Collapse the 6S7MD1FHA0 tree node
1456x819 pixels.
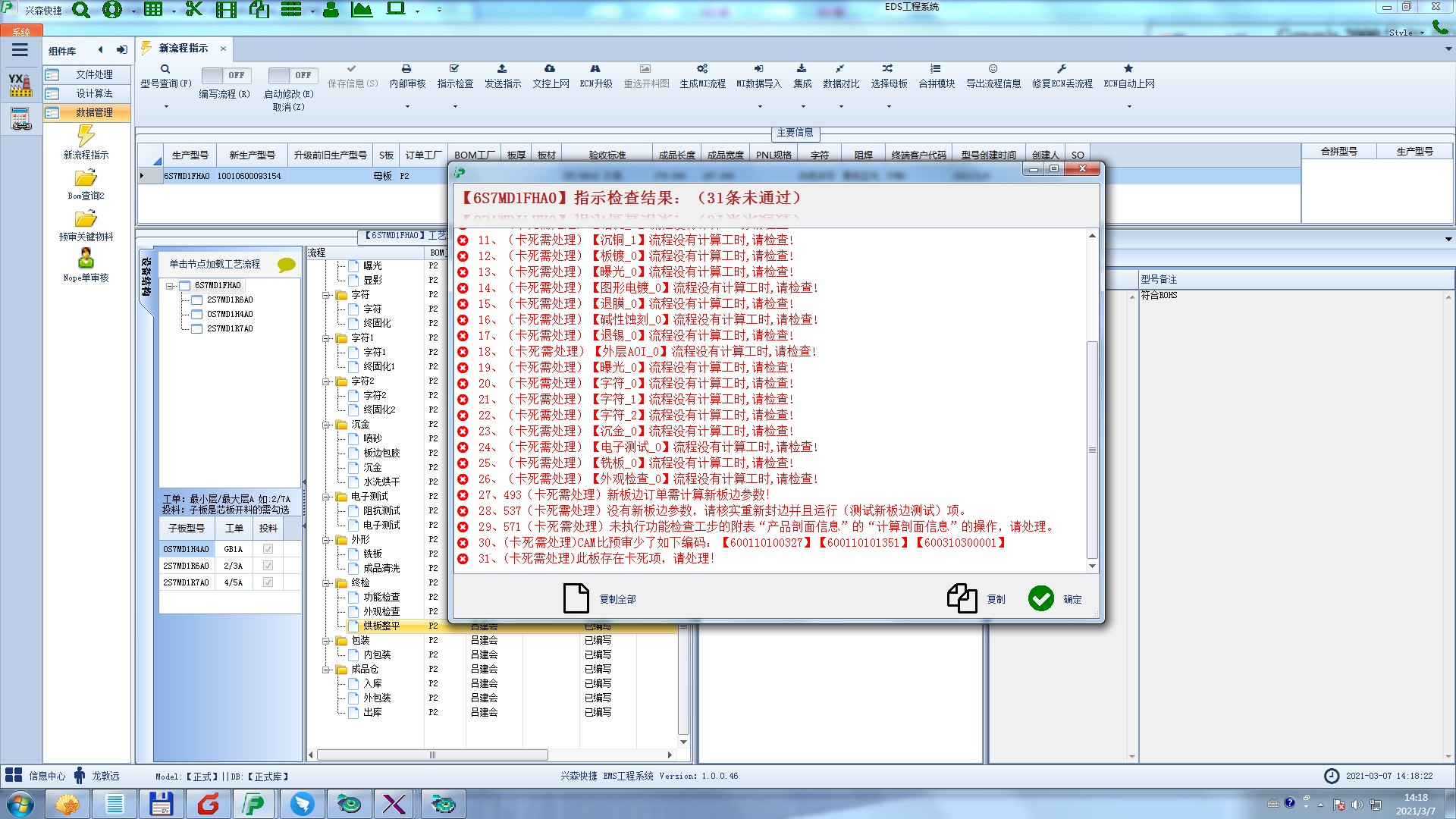170,286
